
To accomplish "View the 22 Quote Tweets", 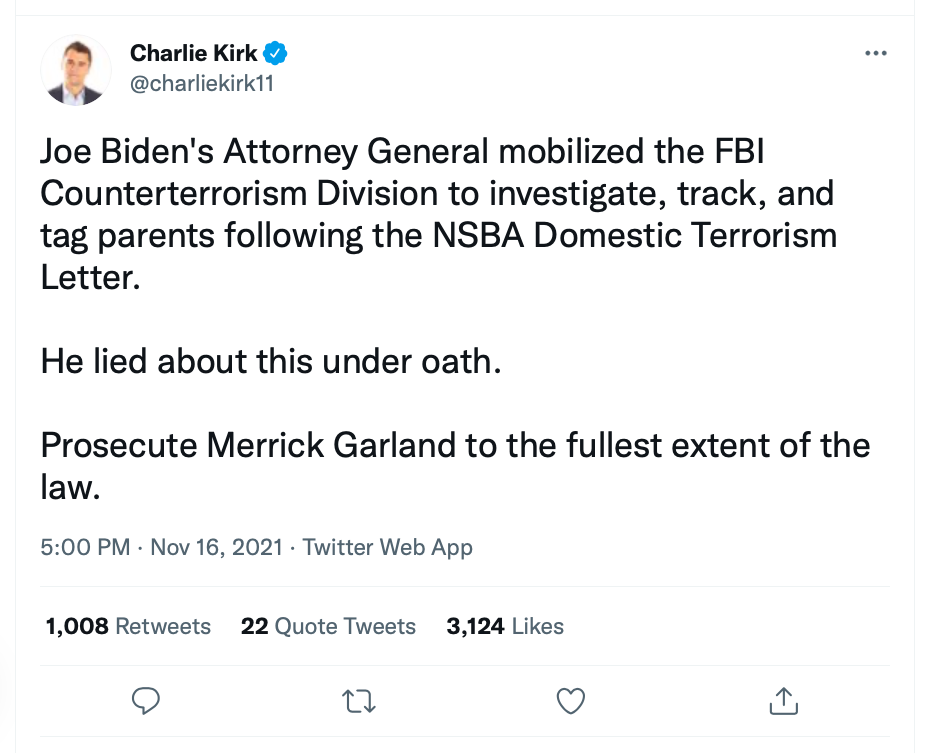I will (328, 626).
